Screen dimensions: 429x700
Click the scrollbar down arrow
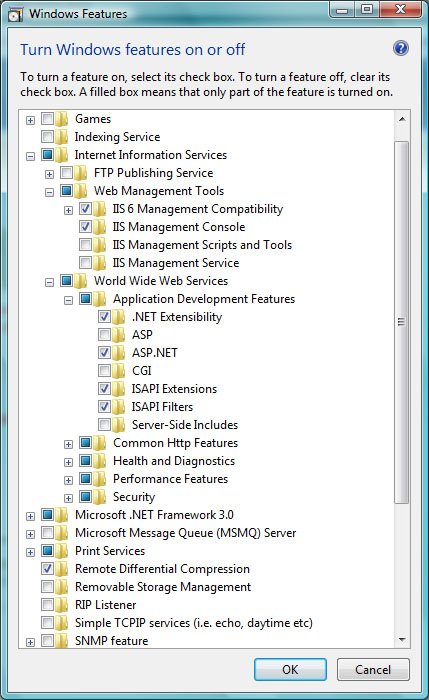click(x=402, y=640)
